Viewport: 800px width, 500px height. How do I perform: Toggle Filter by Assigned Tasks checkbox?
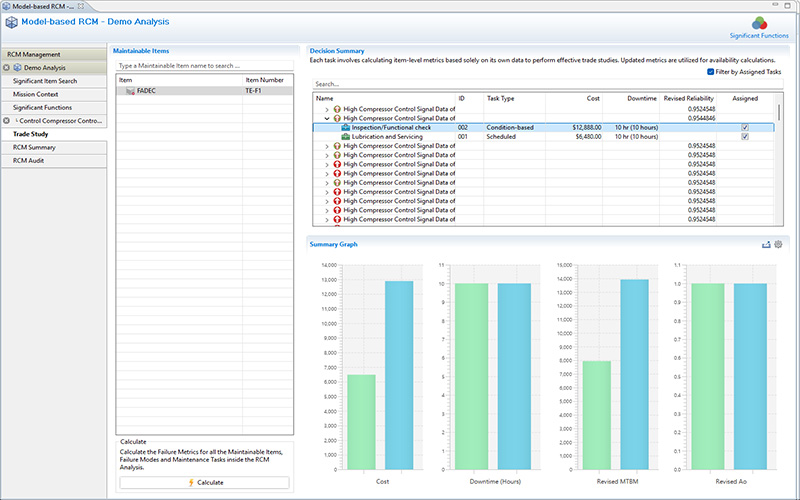pyautogui.click(x=710, y=72)
